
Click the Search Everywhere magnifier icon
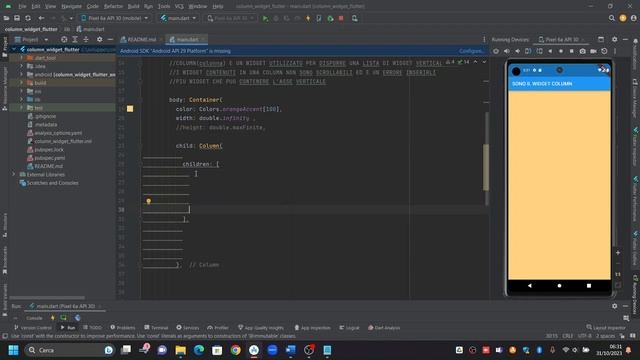coord(611,18)
